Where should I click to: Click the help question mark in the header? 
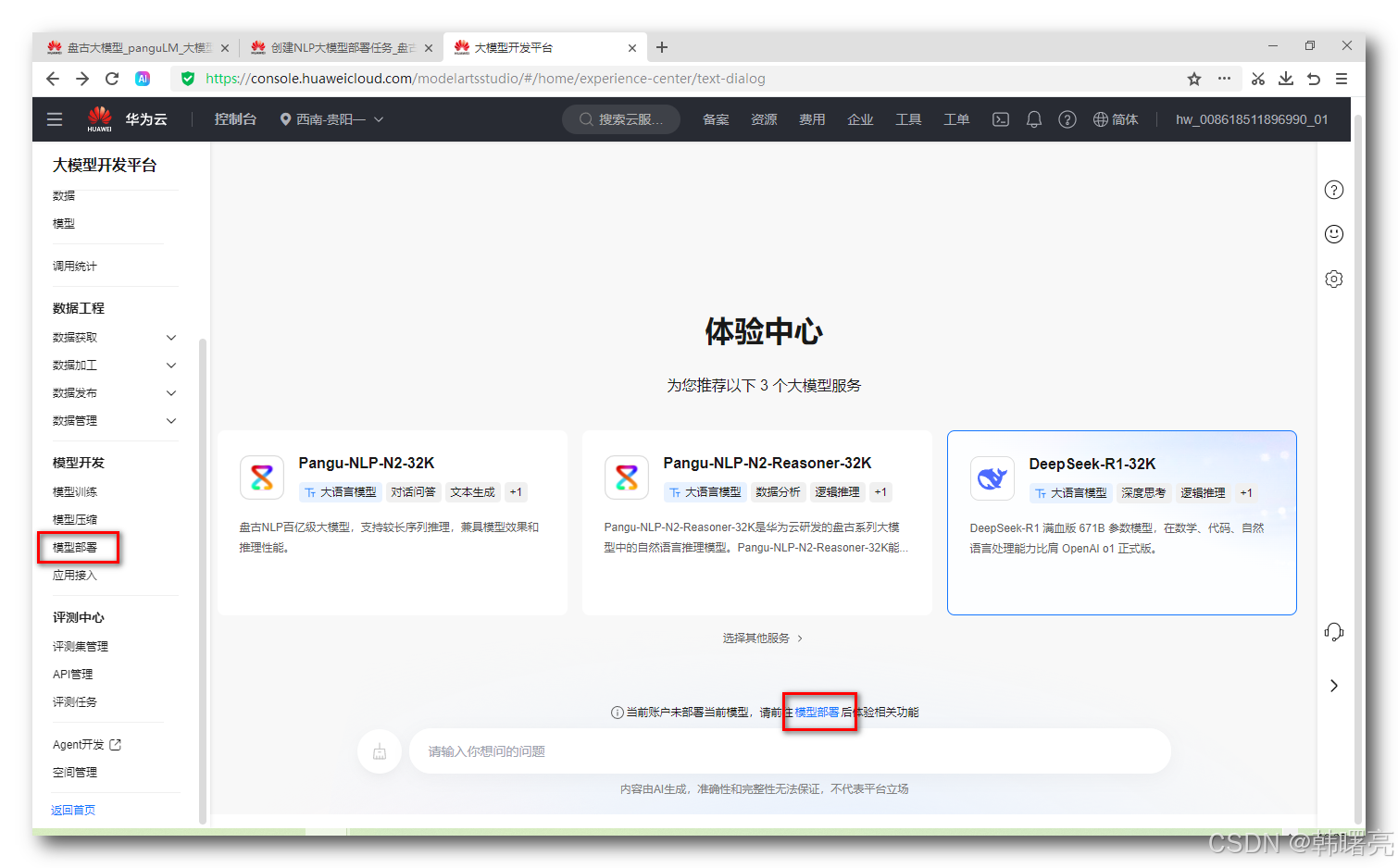pos(1067,119)
